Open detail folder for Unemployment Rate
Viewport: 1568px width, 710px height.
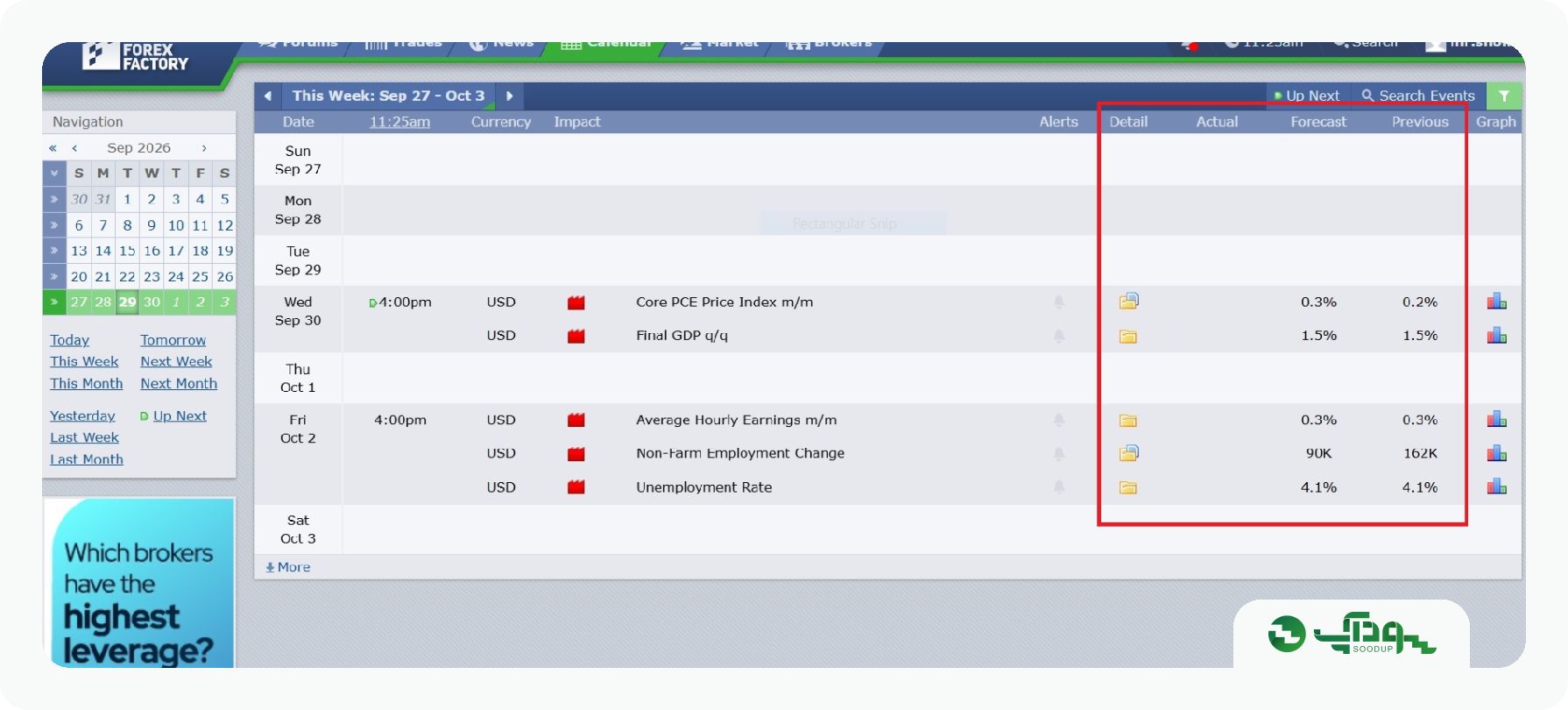[x=1128, y=487]
